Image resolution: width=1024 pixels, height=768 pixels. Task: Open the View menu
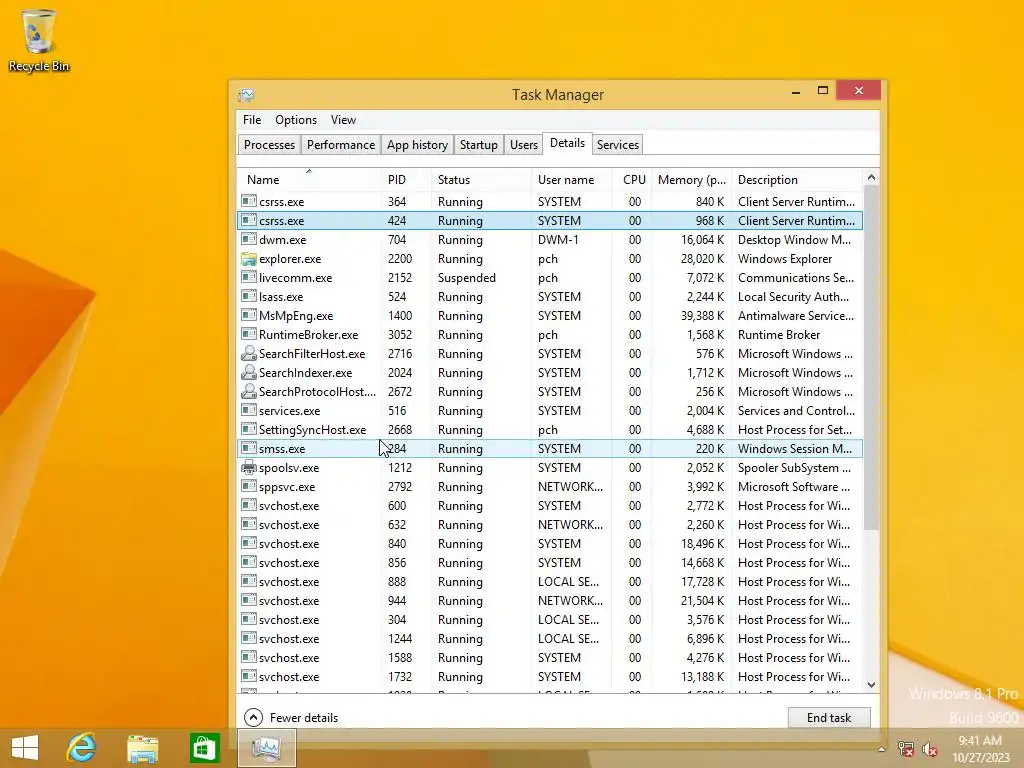pyautogui.click(x=343, y=120)
